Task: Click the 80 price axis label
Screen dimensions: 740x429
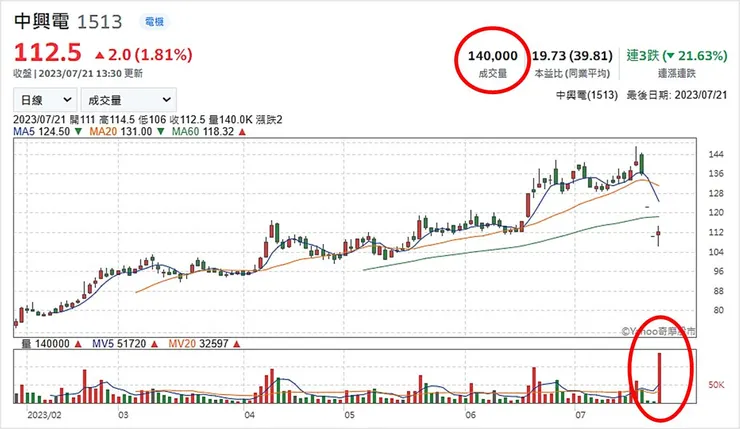Action: tap(718, 310)
